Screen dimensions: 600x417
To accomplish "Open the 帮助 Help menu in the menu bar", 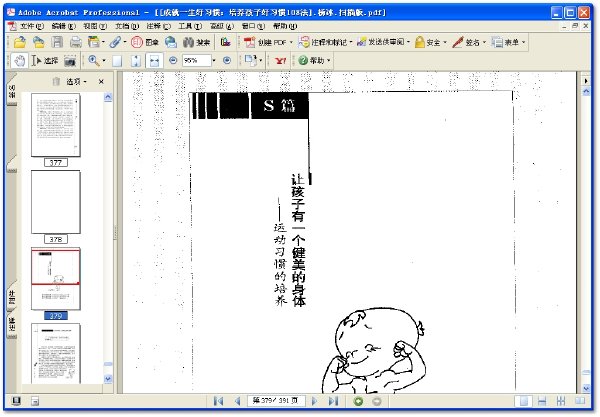I will tap(285, 26).
